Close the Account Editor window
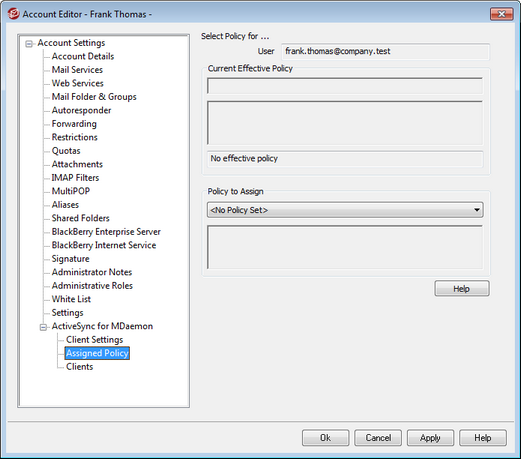Viewport: 521px width, 459px height. (x=501, y=14)
